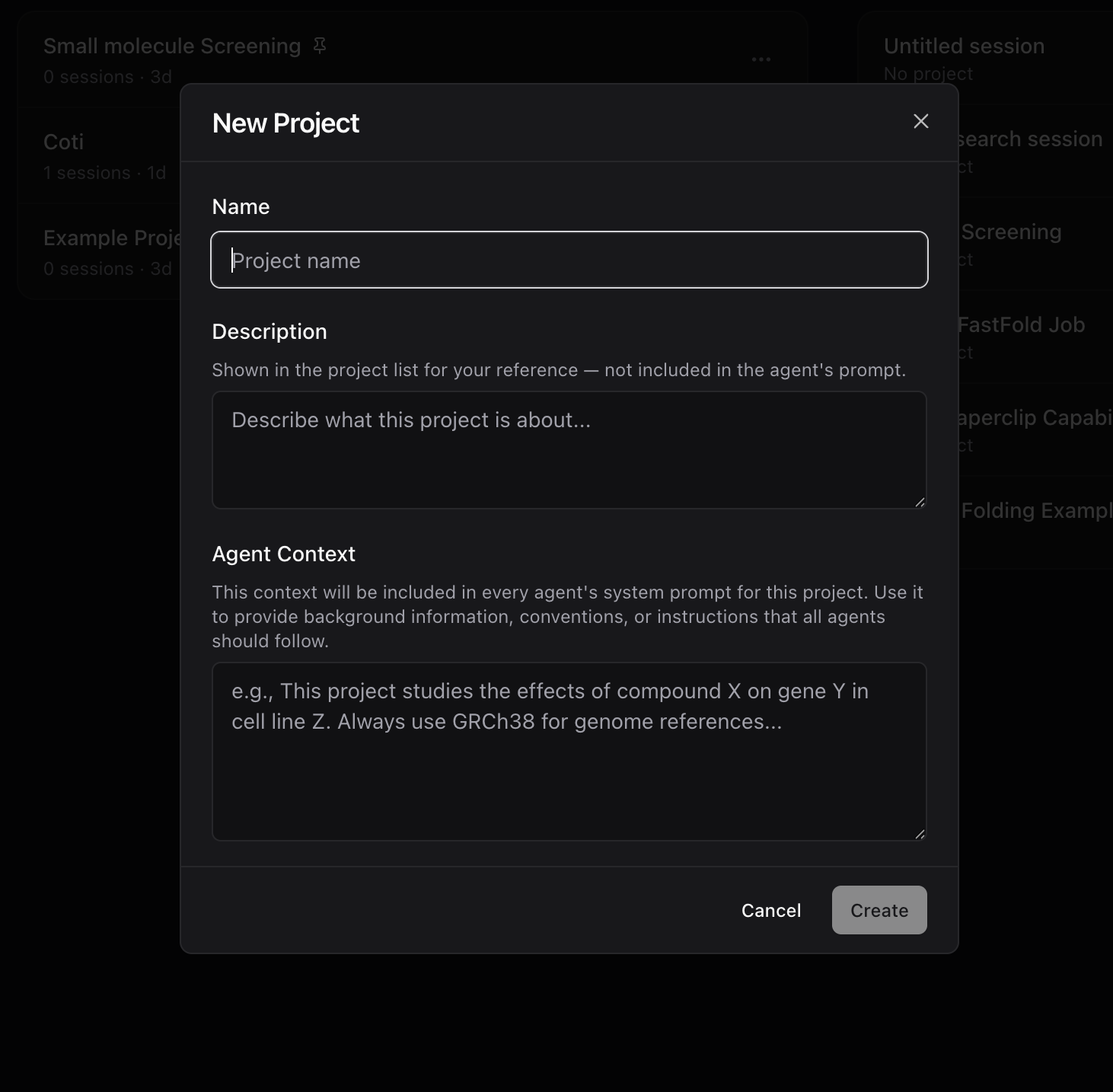
Task: Open the Folding Example session in background
Action: (1035, 523)
